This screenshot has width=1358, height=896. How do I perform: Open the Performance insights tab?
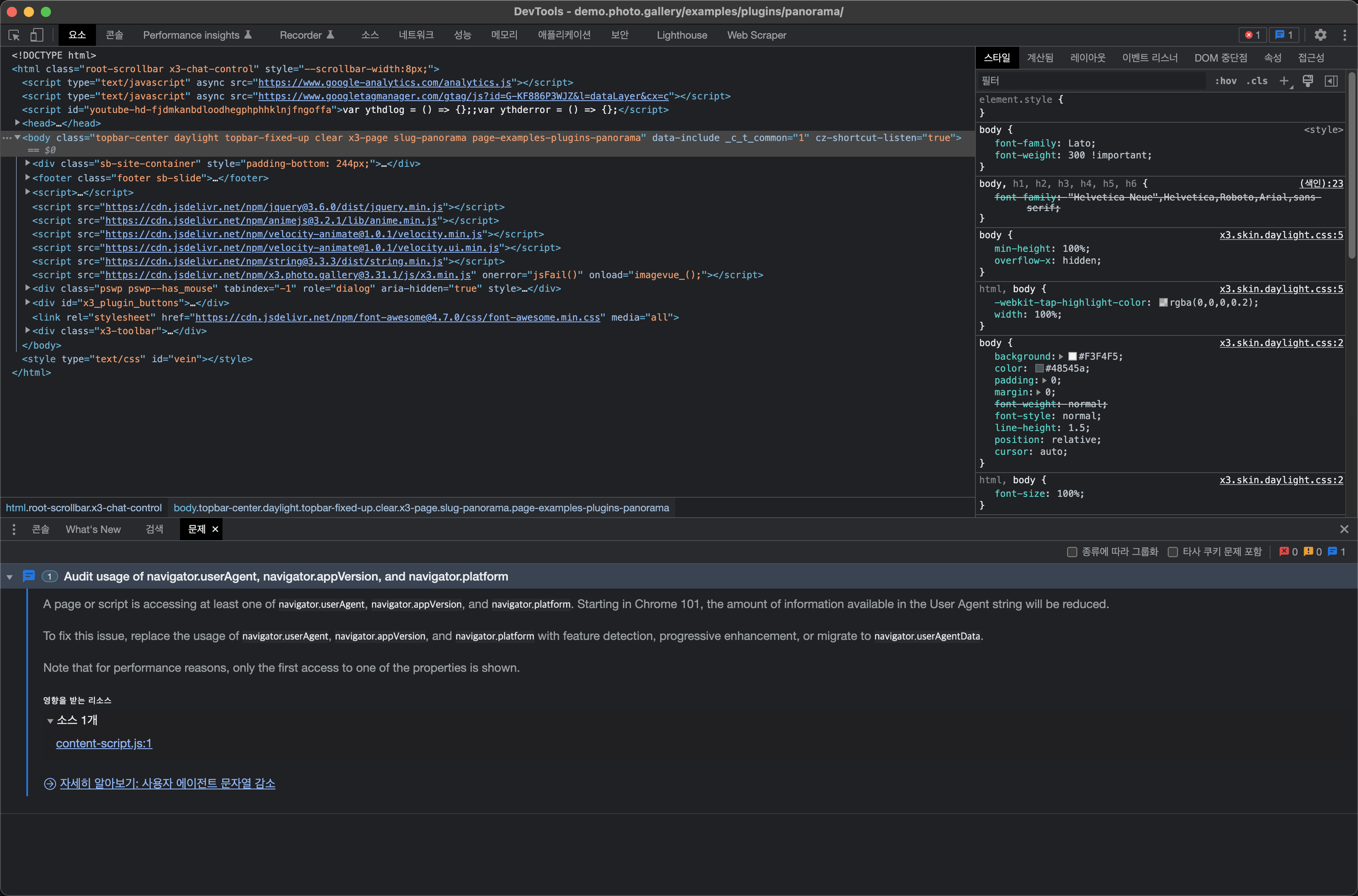point(197,35)
